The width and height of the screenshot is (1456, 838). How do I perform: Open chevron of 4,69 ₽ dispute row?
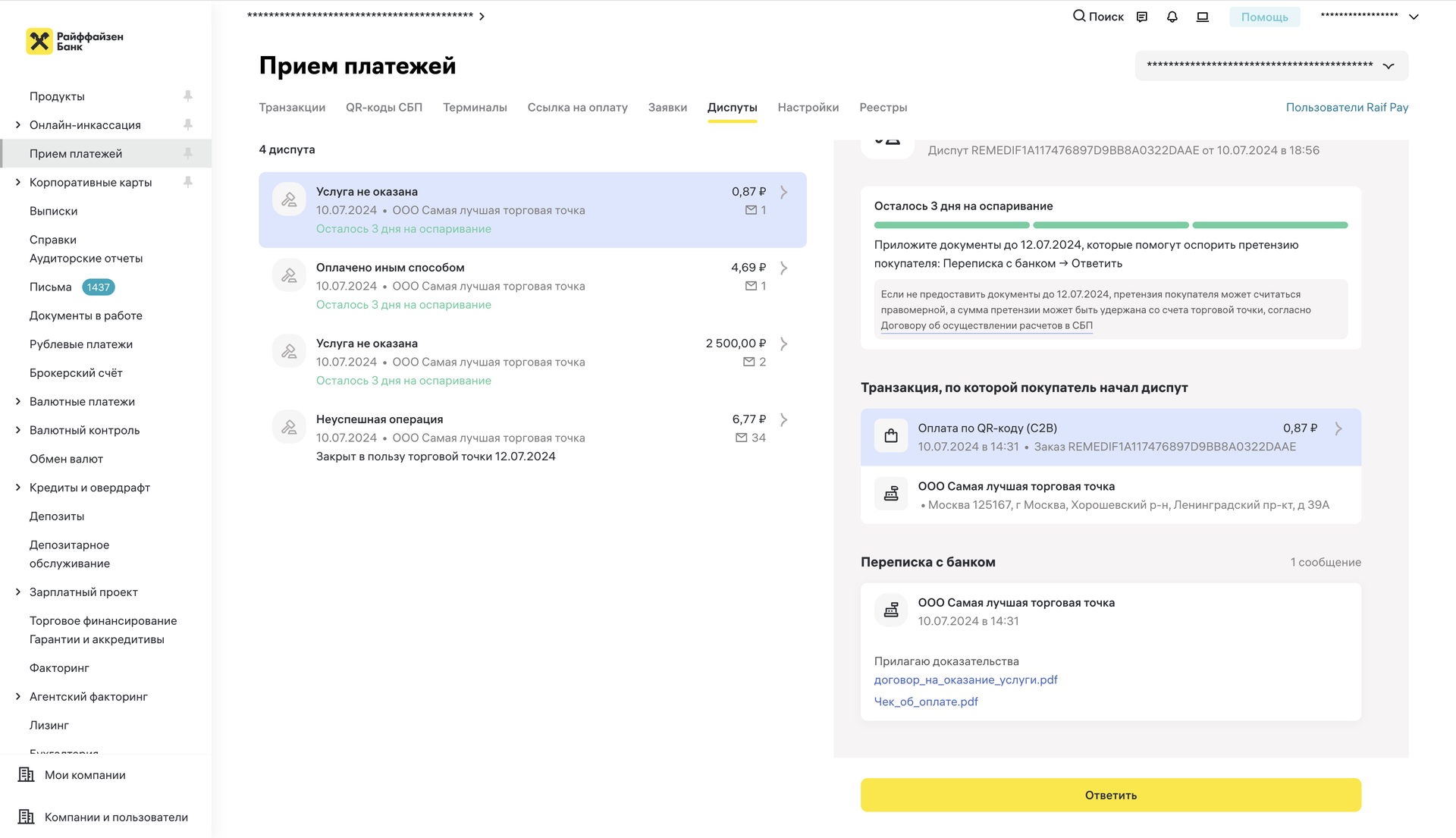784,268
